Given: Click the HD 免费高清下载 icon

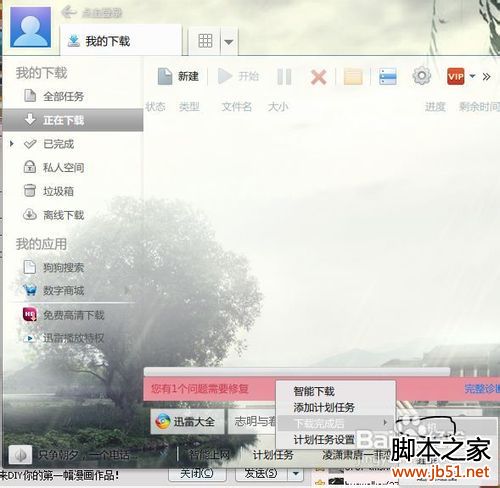Looking at the screenshot, I should [30, 314].
